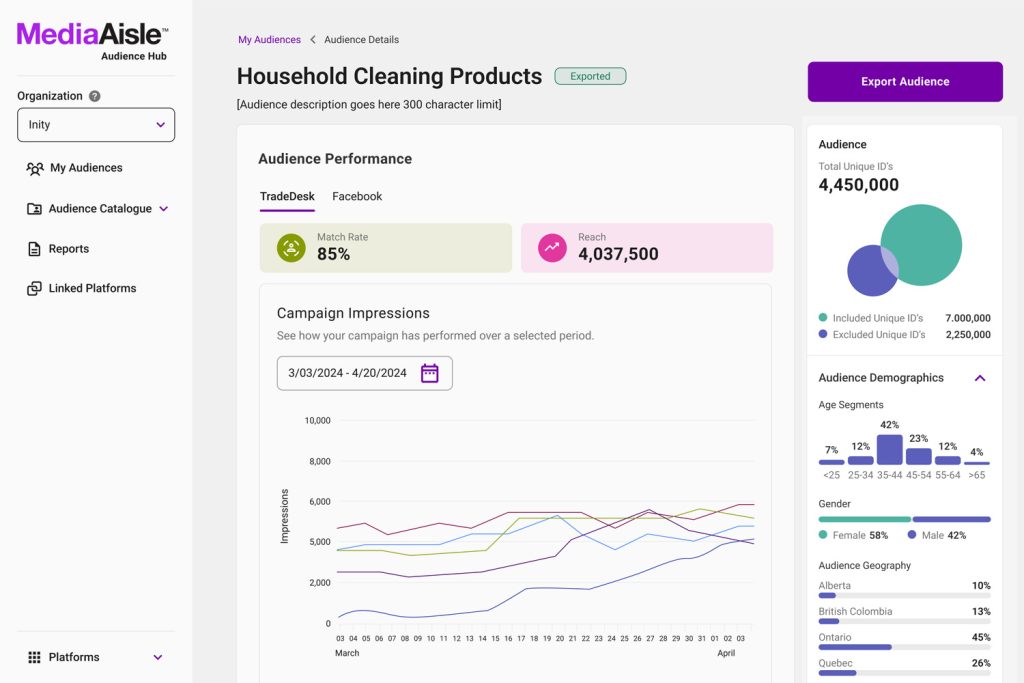Collapse the Audience Demographics section
The width and height of the screenshot is (1024, 683).
pyautogui.click(x=980, y=378)
